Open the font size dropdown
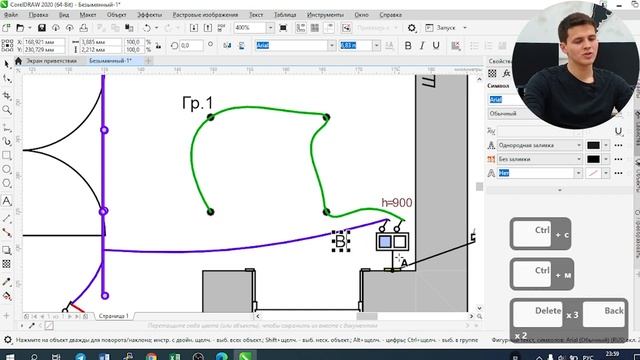The width and height of the screenshot is (640, 360). (376, 45)
